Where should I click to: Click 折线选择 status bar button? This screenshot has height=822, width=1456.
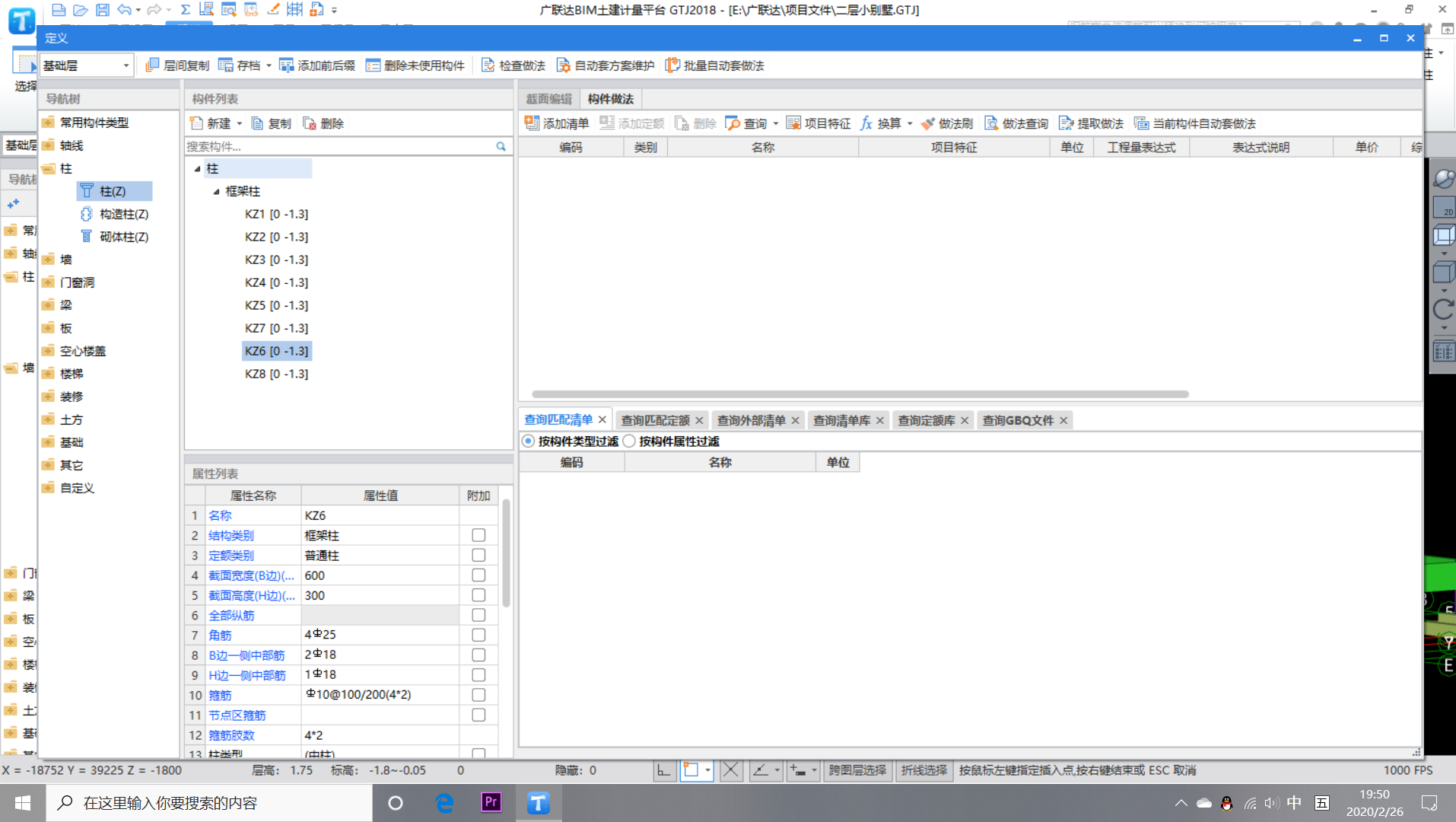coord(924,770)
